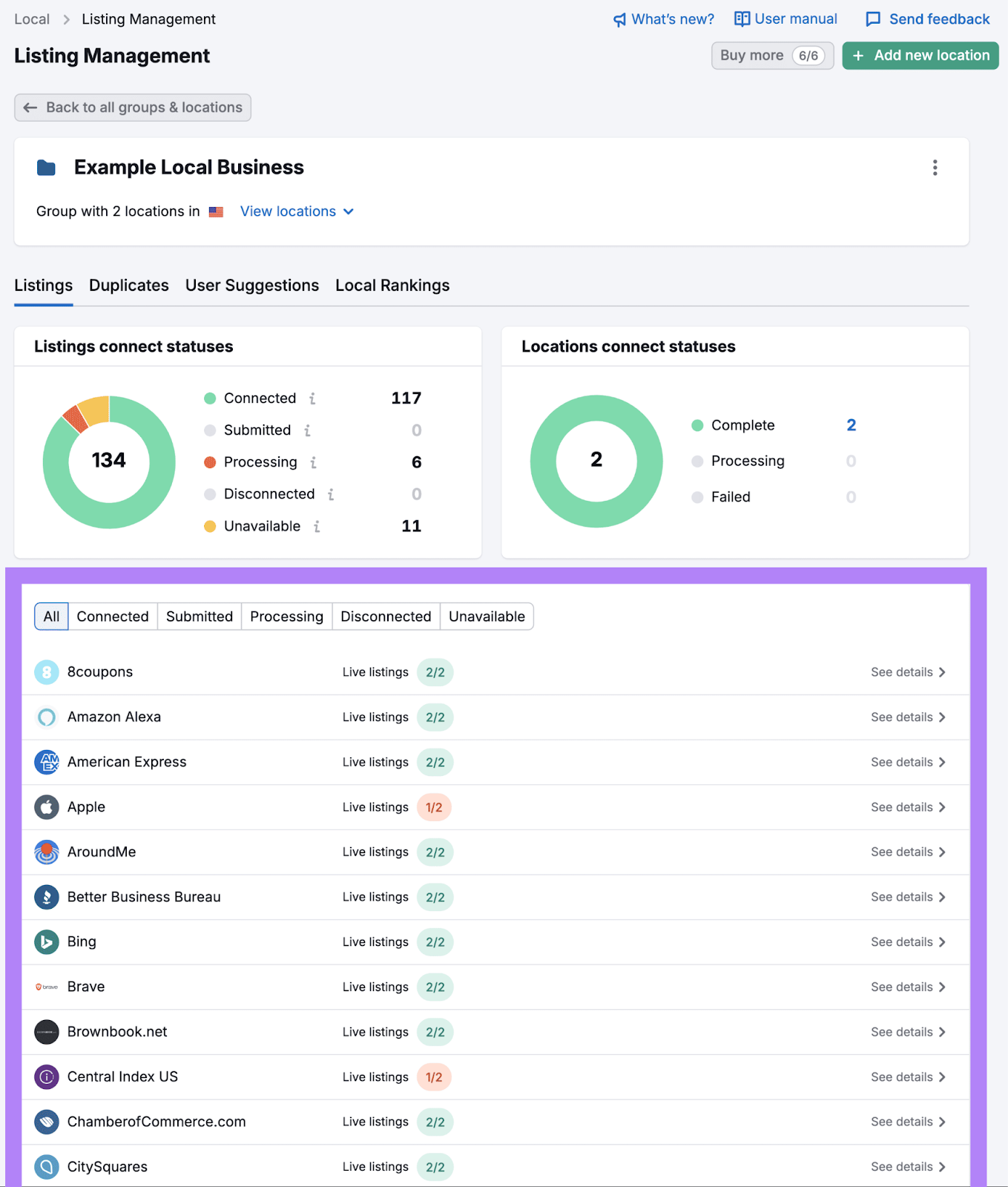This screenshot has width=1008, height=1187.
Task: Filter listings by Disconnected
Action: [x=386, y=616]
